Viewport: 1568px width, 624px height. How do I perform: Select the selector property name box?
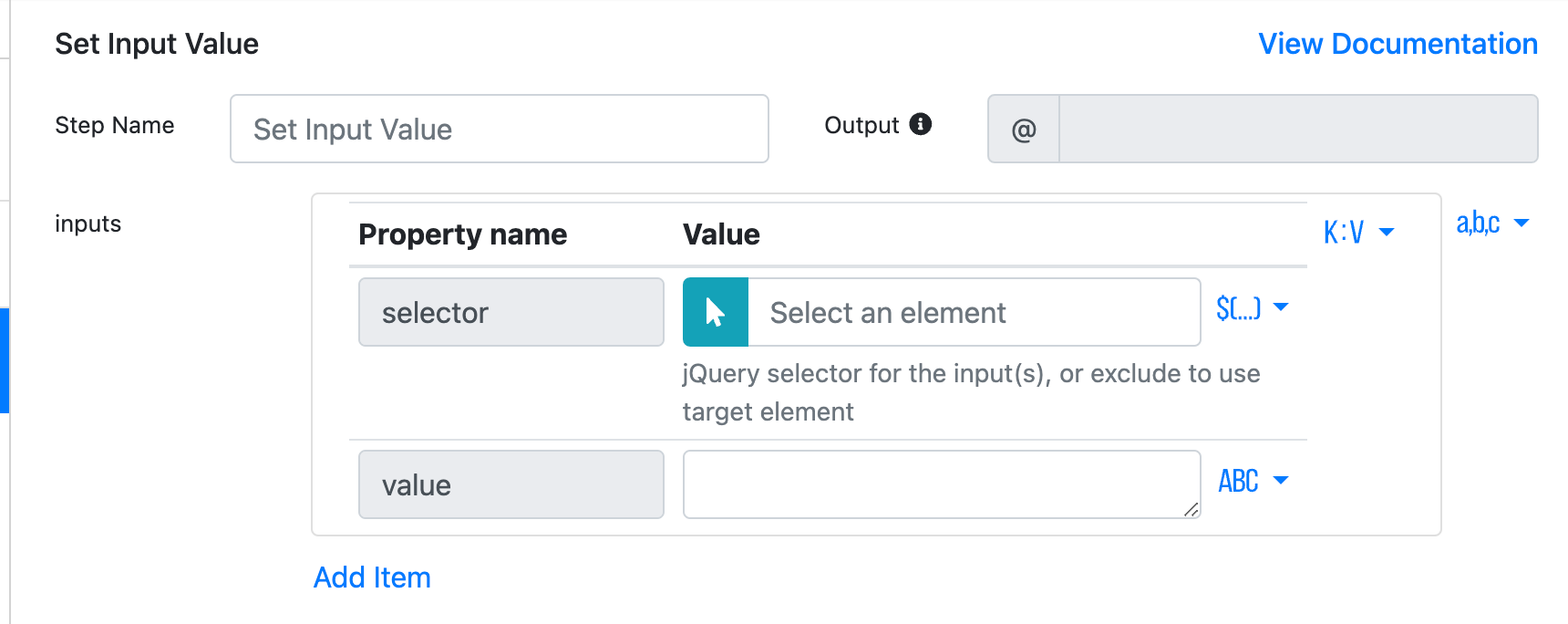point(511,312)
